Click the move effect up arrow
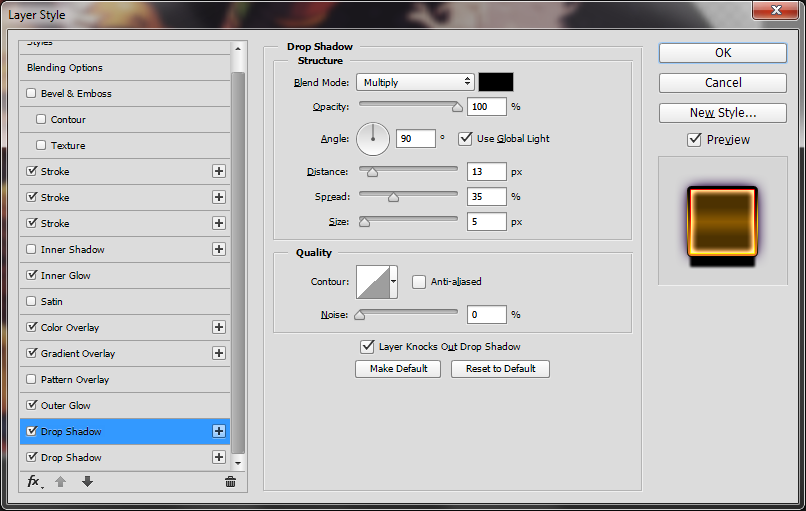 click(61, 482)
